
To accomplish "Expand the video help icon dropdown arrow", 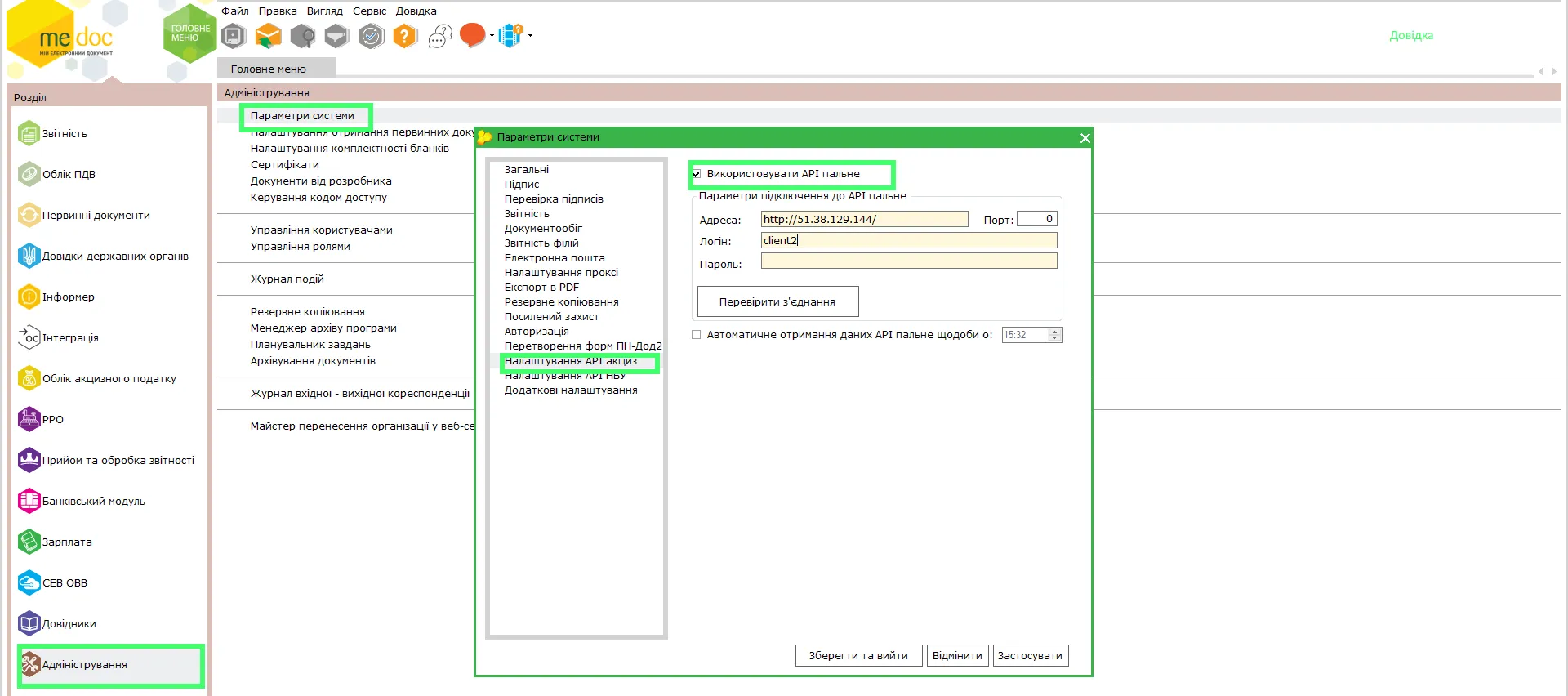I will click(531, 36).
